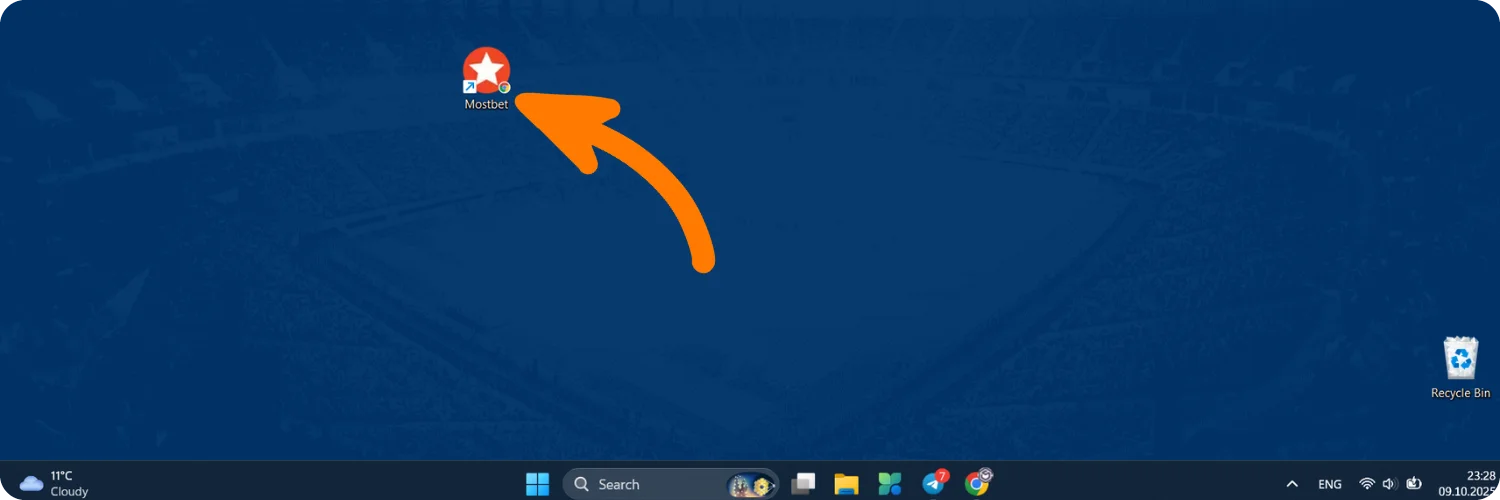
Task: Select the Mostbet star shortcut icon
Action: [x=487, y=70]
